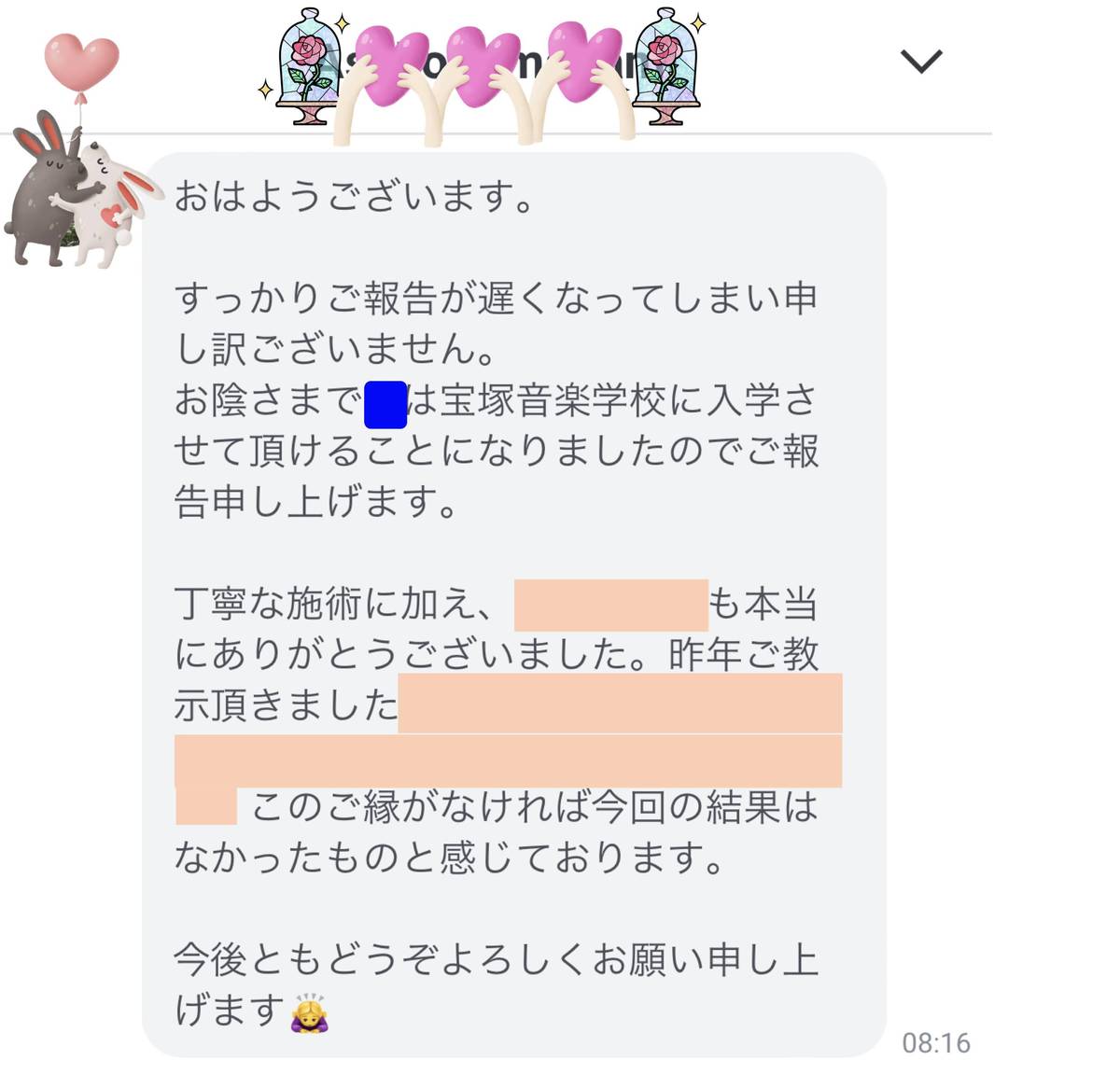
Task: Tap the おはようございます greeting line
Action: coord(354,196)
